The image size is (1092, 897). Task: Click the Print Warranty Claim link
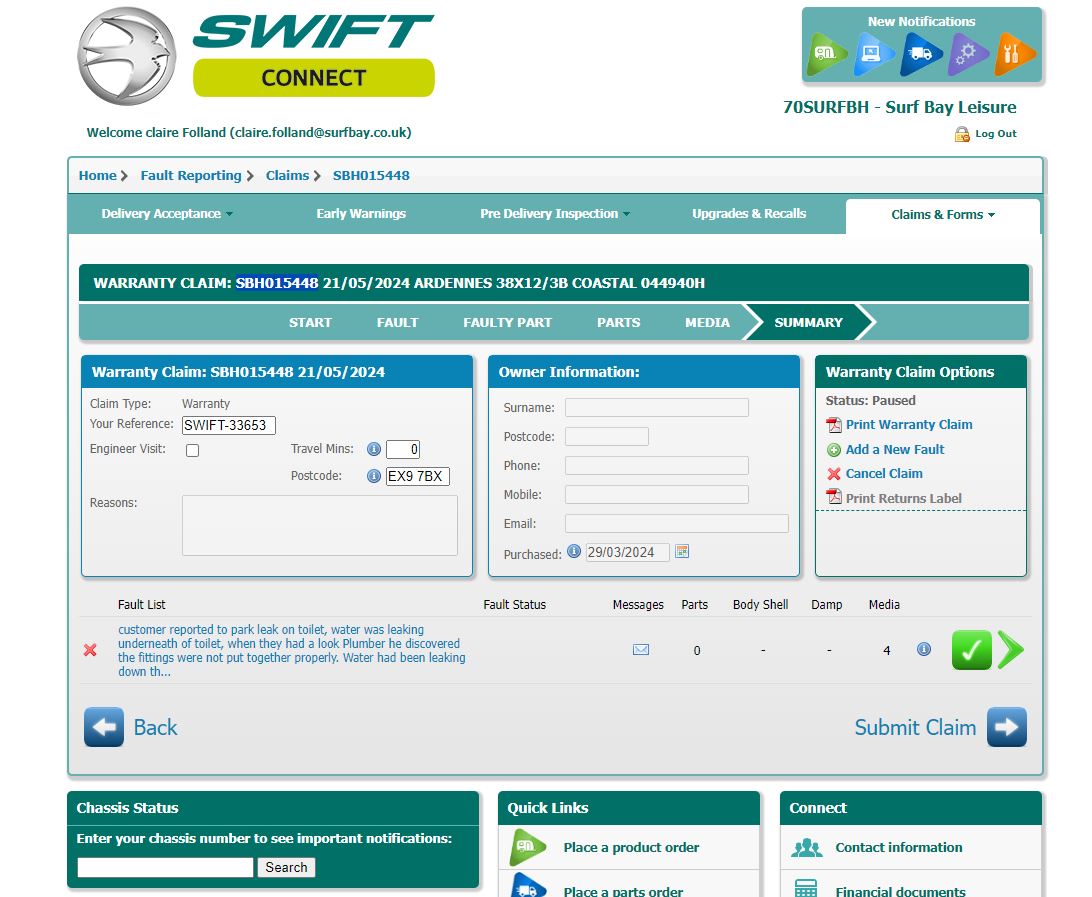[909, 425]
